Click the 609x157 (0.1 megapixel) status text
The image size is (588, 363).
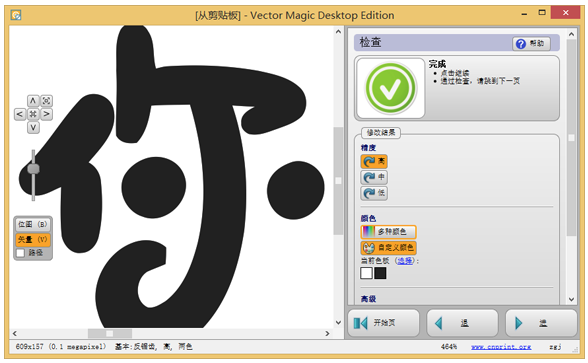tap(61, 346)
